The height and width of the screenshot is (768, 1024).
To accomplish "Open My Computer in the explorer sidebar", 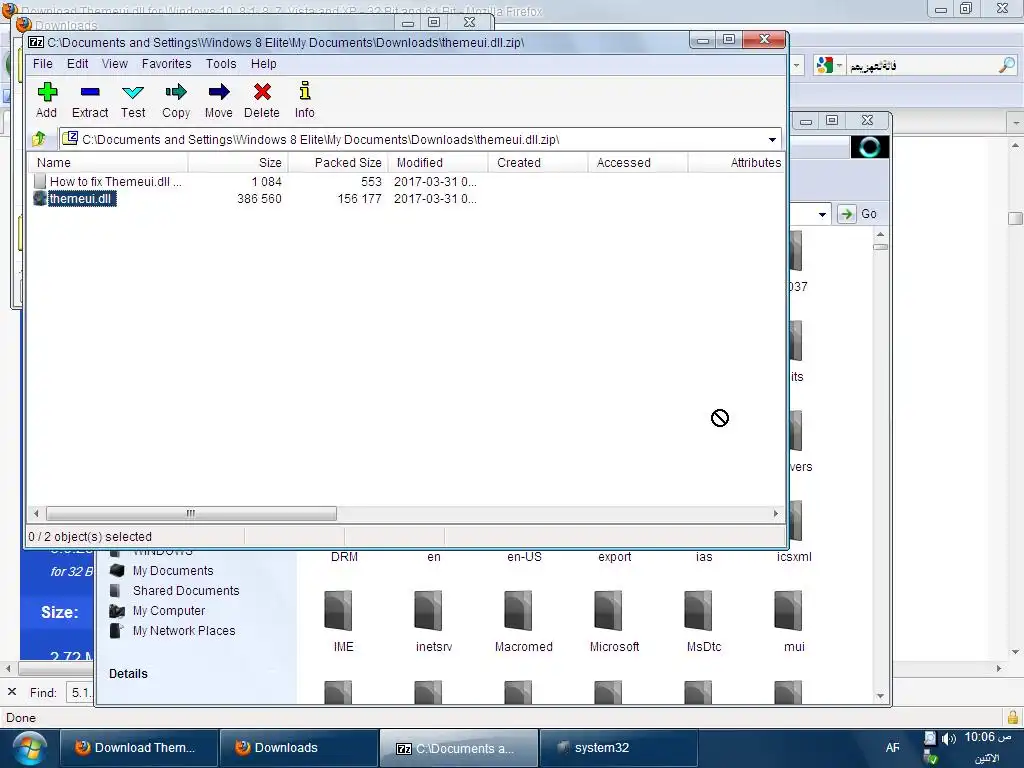I will point(157,611).
